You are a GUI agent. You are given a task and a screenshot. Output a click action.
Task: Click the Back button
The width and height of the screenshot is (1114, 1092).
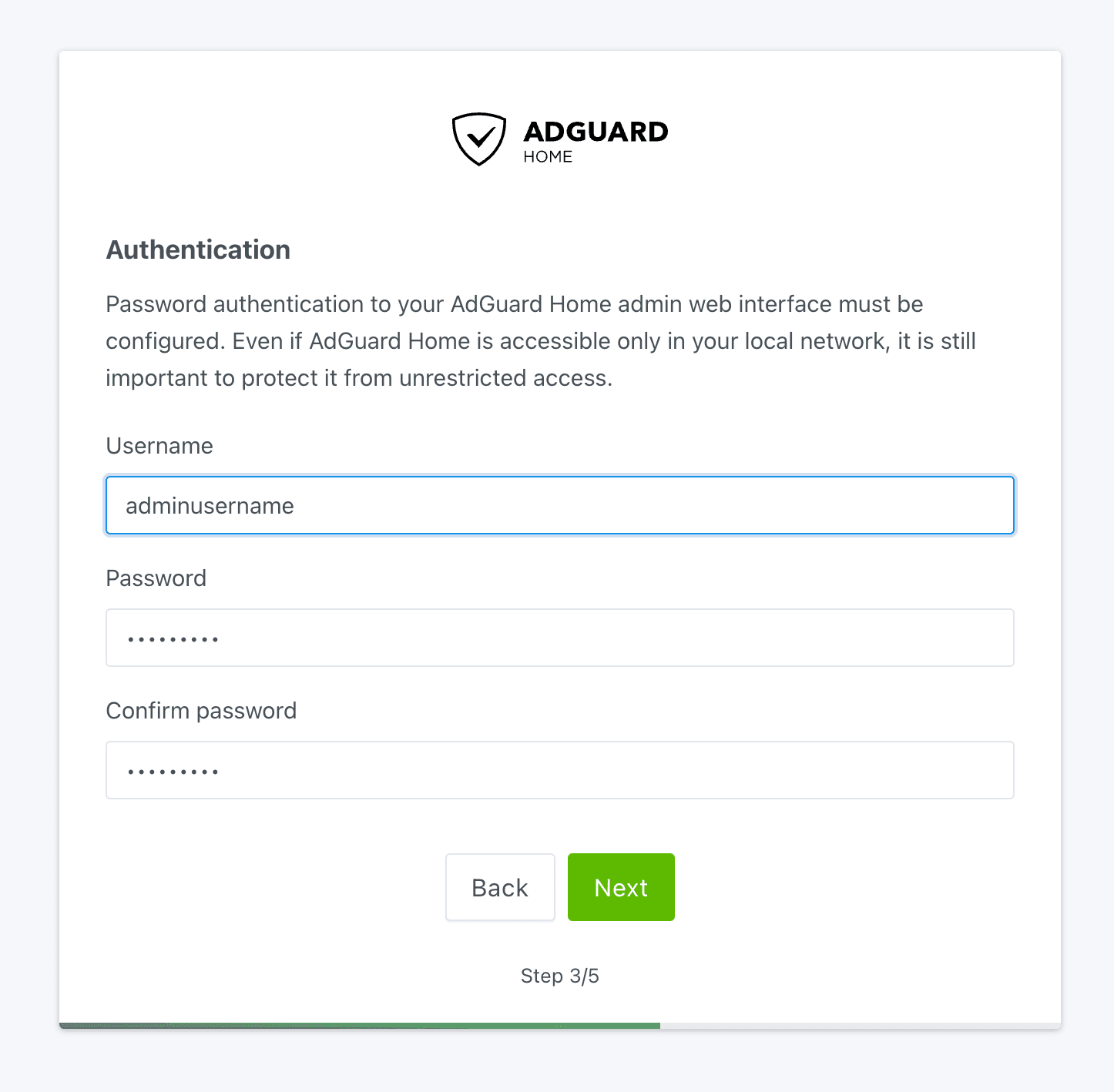[x=500, y=887]
